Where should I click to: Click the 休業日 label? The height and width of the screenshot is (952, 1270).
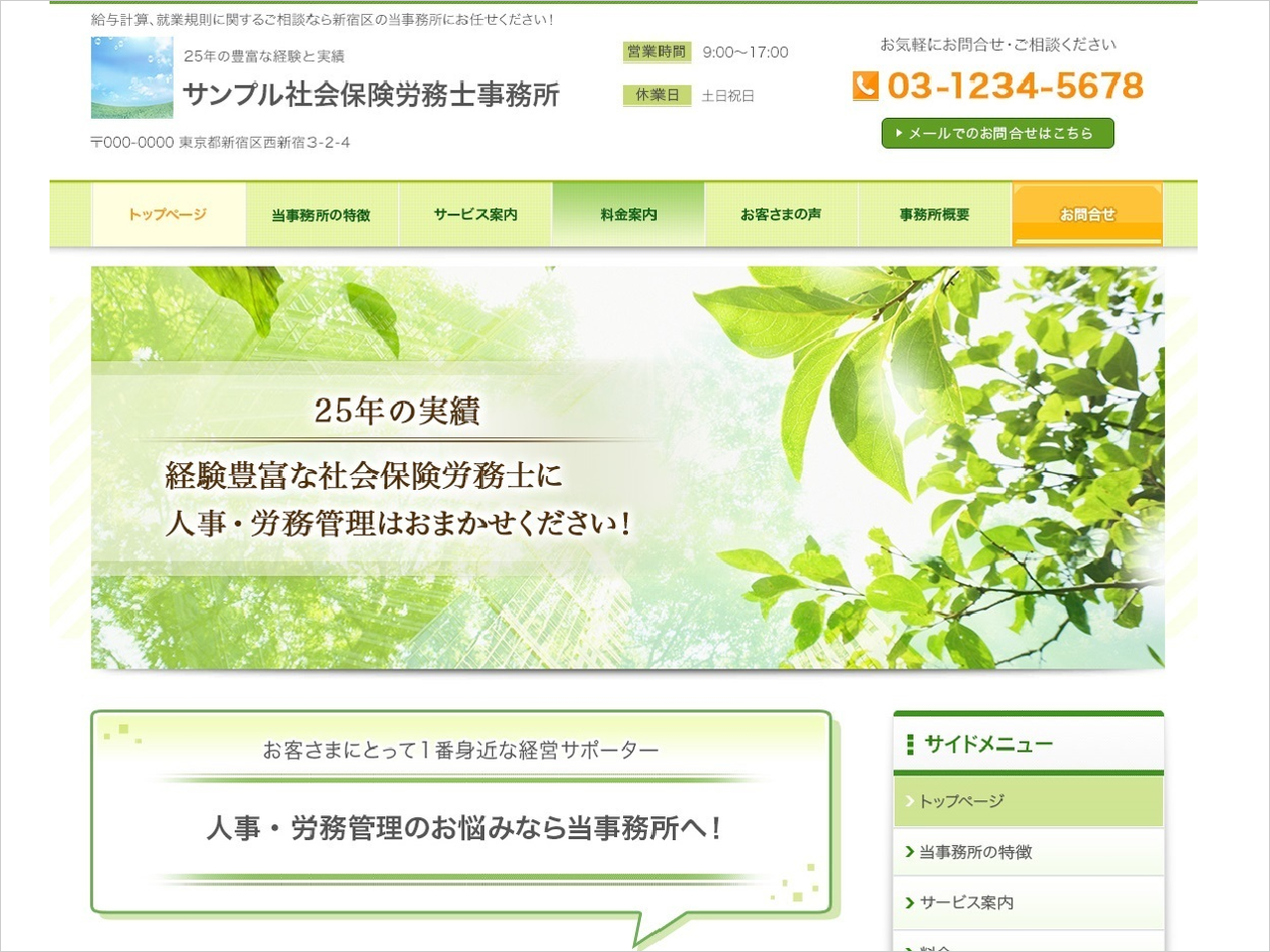657,95
